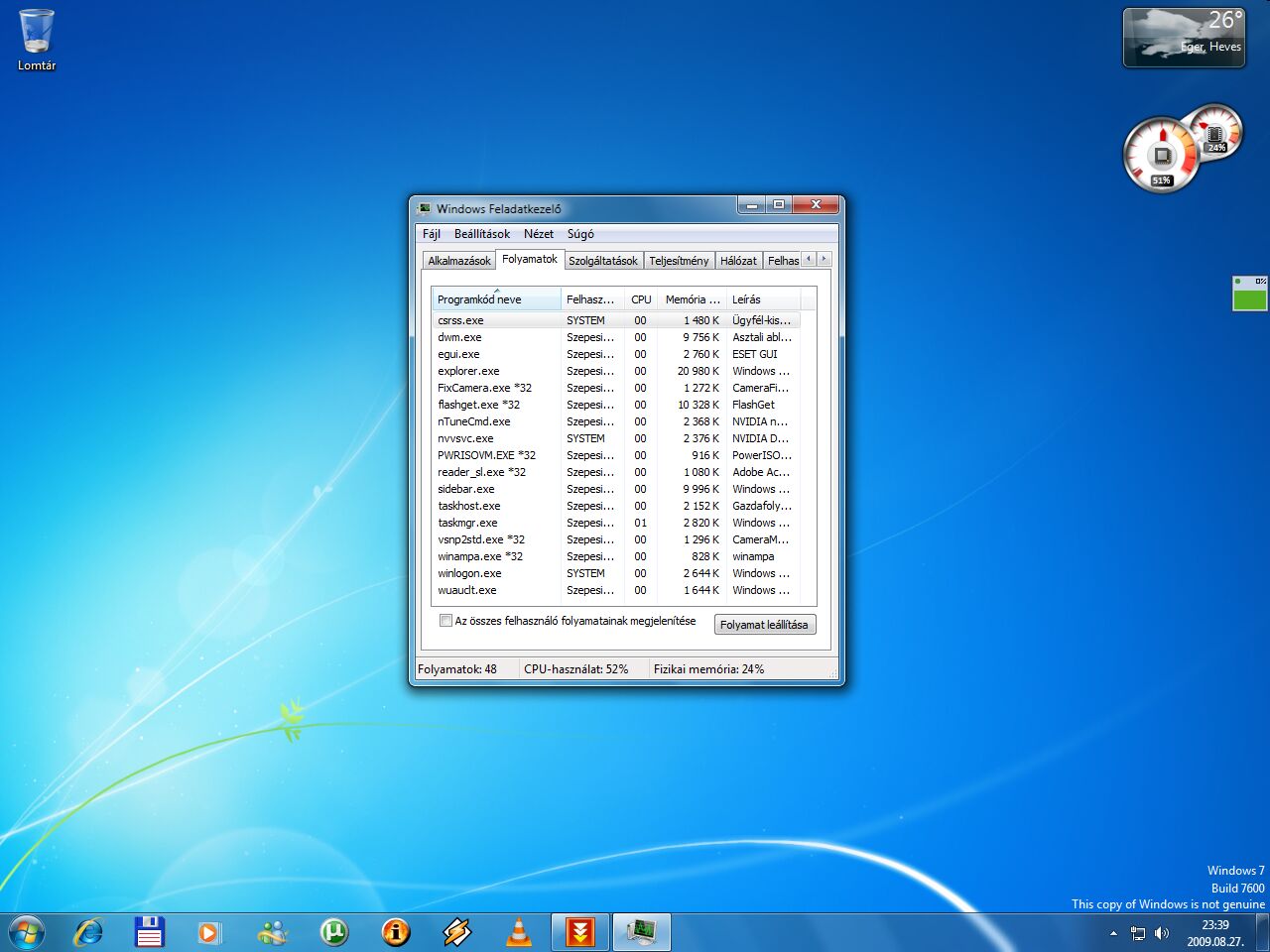Screen dimensions: 1270x952
Task: Click the weather gadget showing Eger, Heves
Action: coord(1184,38)
